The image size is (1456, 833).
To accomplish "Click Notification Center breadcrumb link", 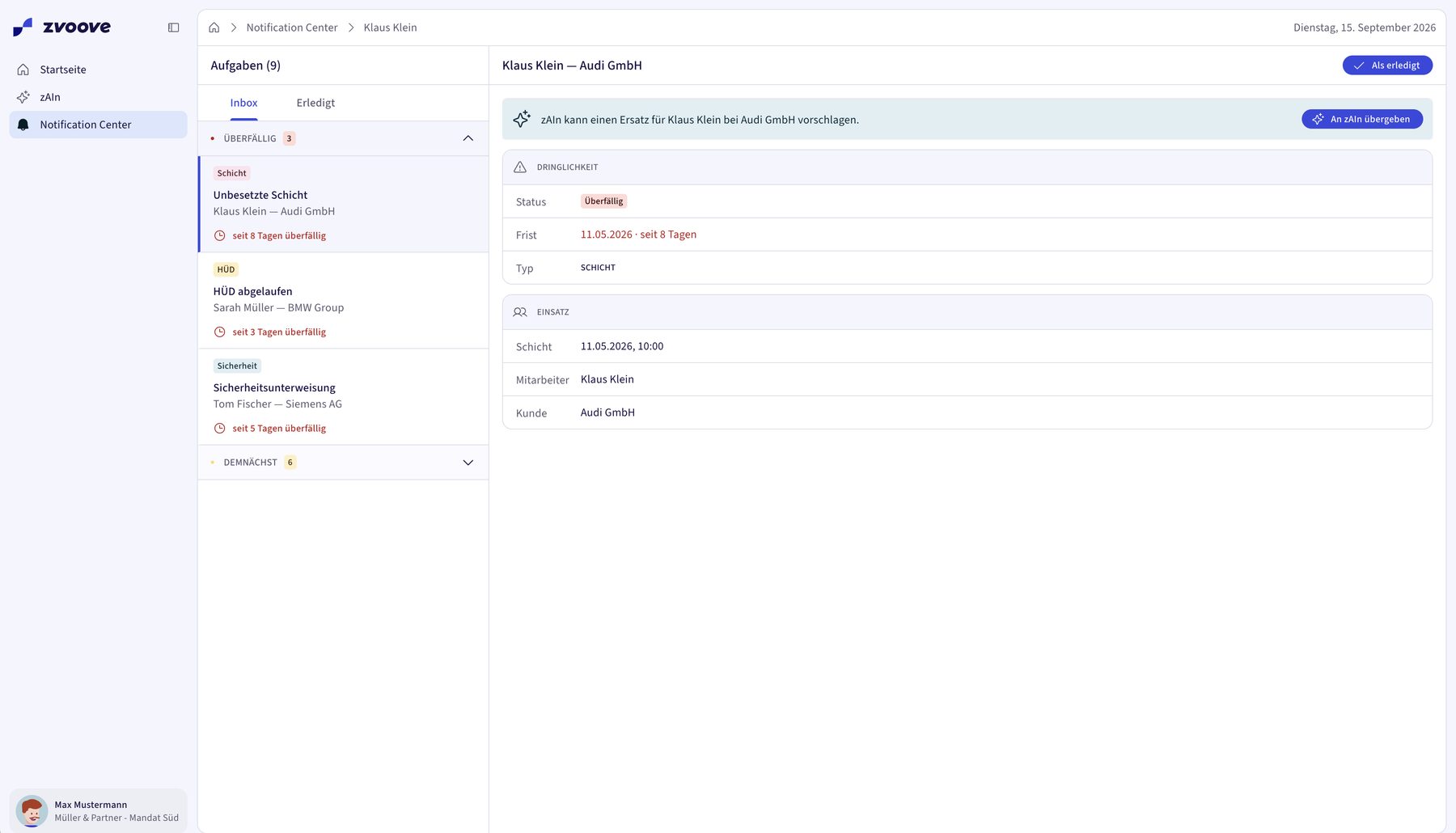I will pos(292,27).
